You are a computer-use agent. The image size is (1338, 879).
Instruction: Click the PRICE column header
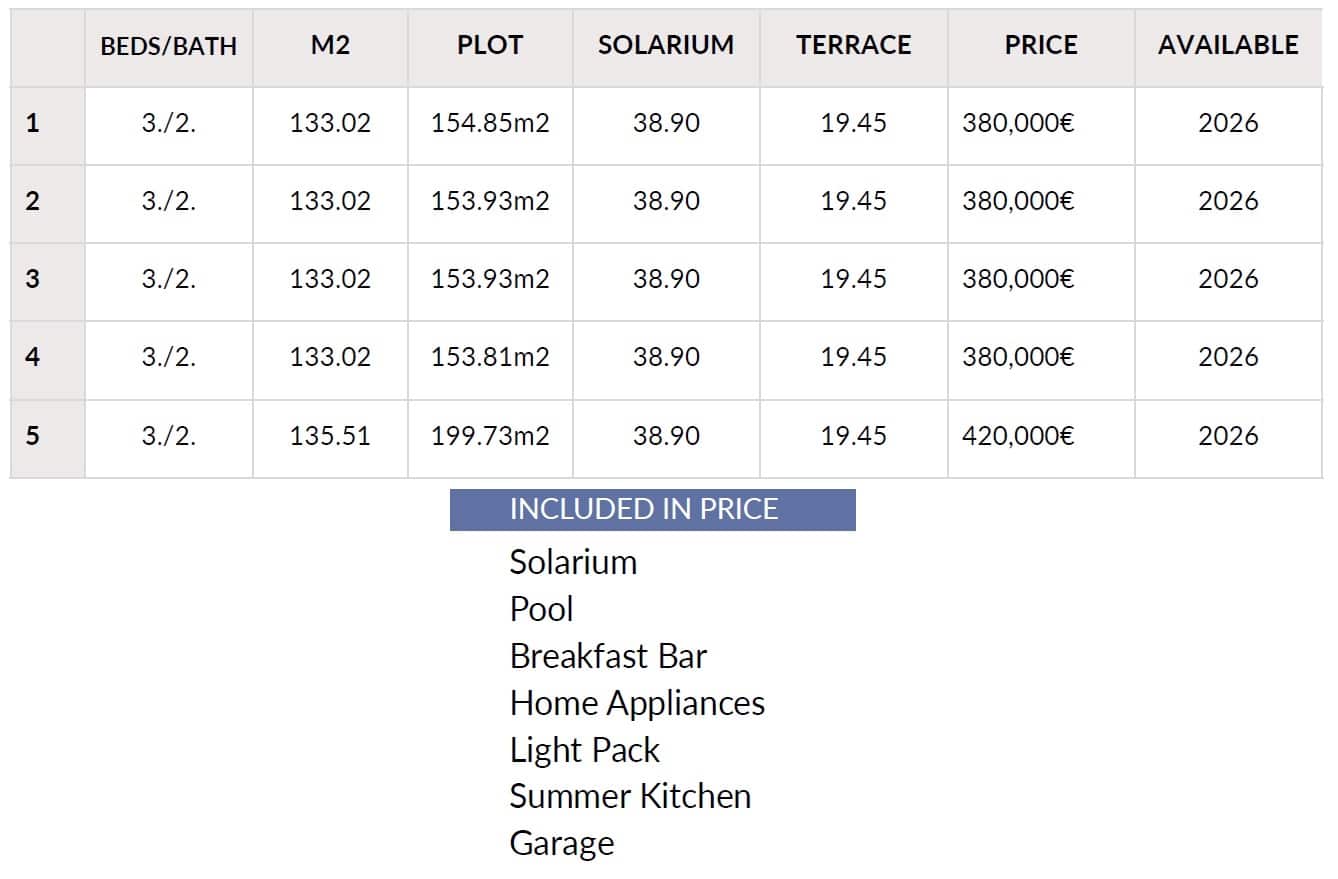pyautogui.click(x=1040, y=45)
